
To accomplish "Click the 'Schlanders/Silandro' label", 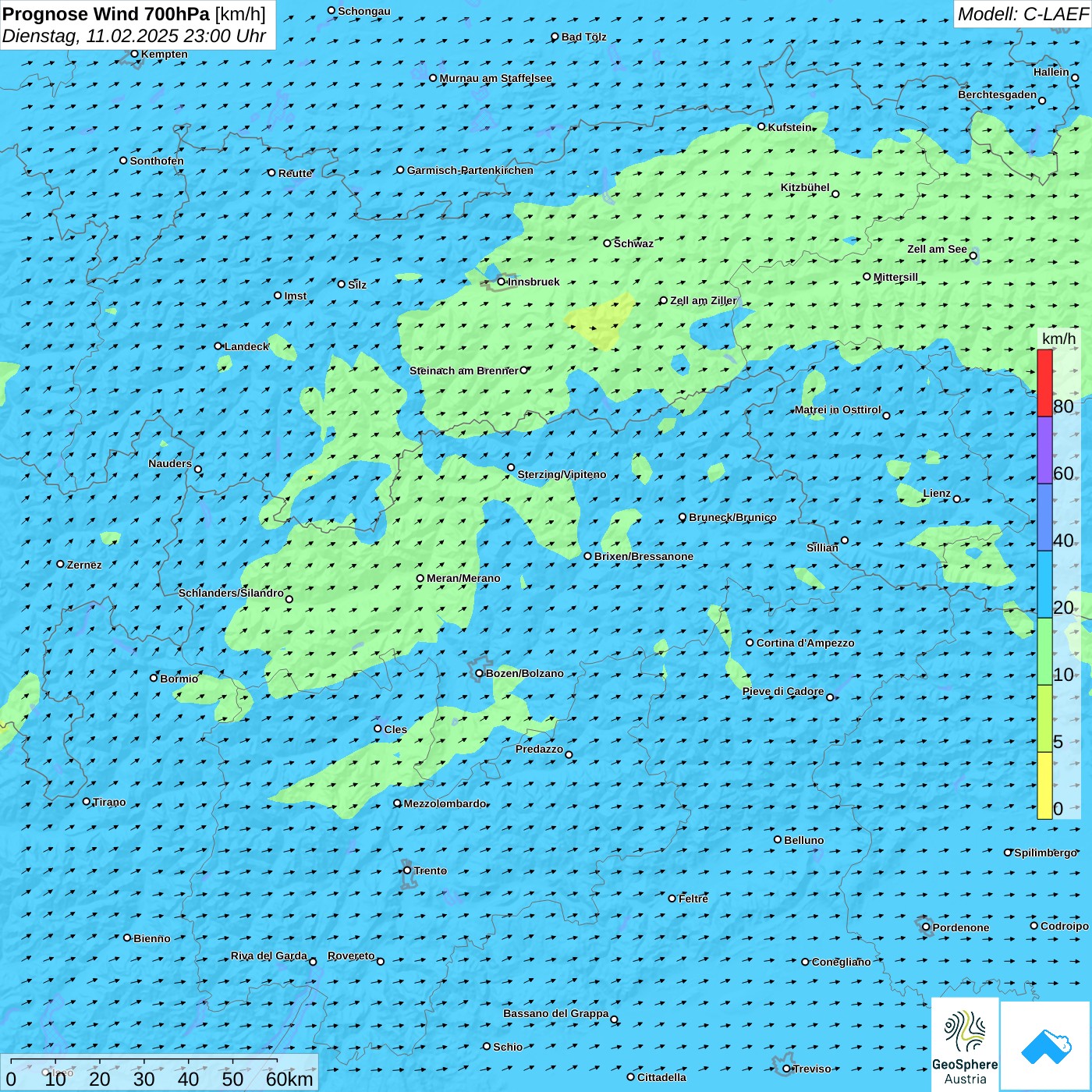I will click(x=231, y=593).
